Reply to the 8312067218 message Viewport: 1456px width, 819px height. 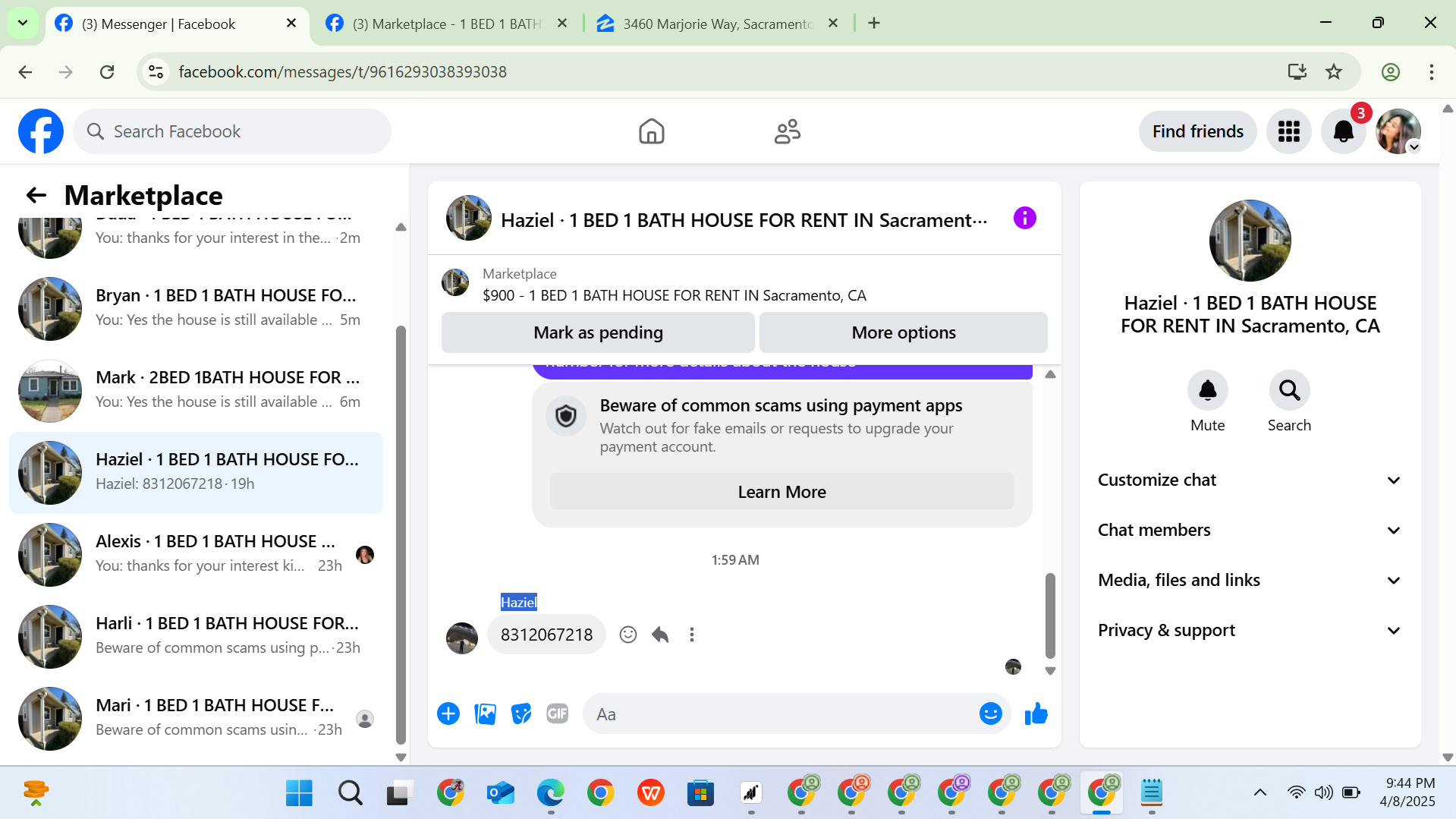click(660, 635)
